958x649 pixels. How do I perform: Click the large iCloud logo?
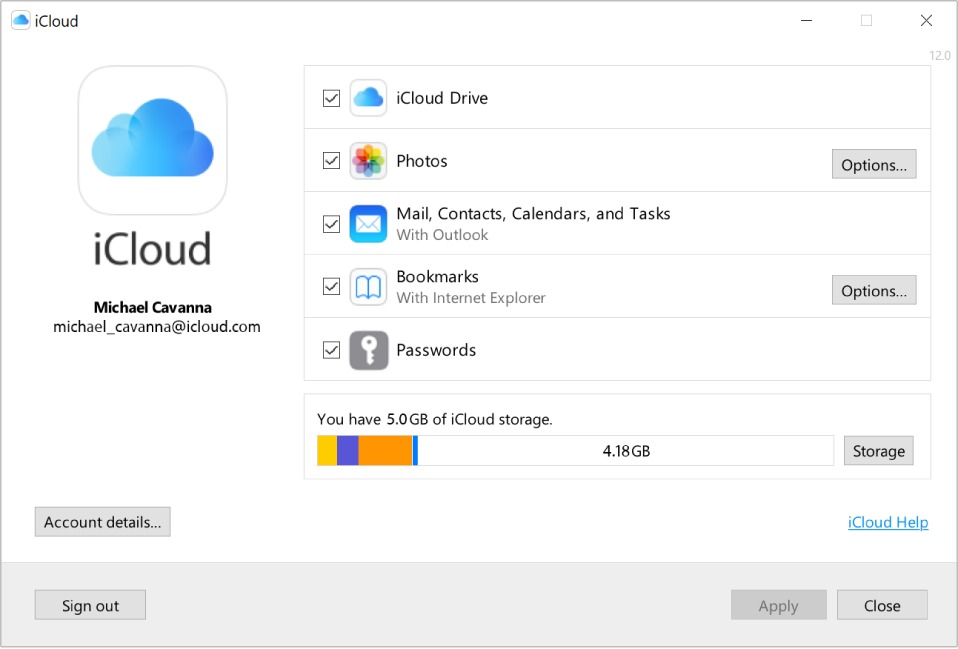(152, 140)
